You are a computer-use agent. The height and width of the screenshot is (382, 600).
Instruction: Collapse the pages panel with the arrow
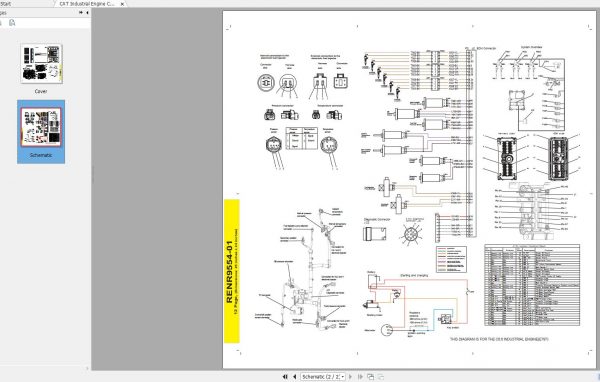coord(87,13)
